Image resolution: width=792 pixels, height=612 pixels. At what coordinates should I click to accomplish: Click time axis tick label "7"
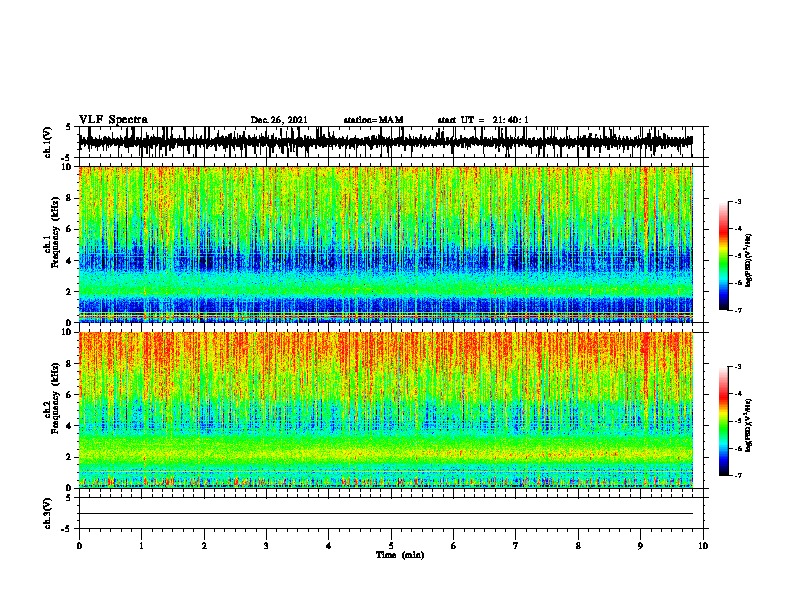point(516,546)
